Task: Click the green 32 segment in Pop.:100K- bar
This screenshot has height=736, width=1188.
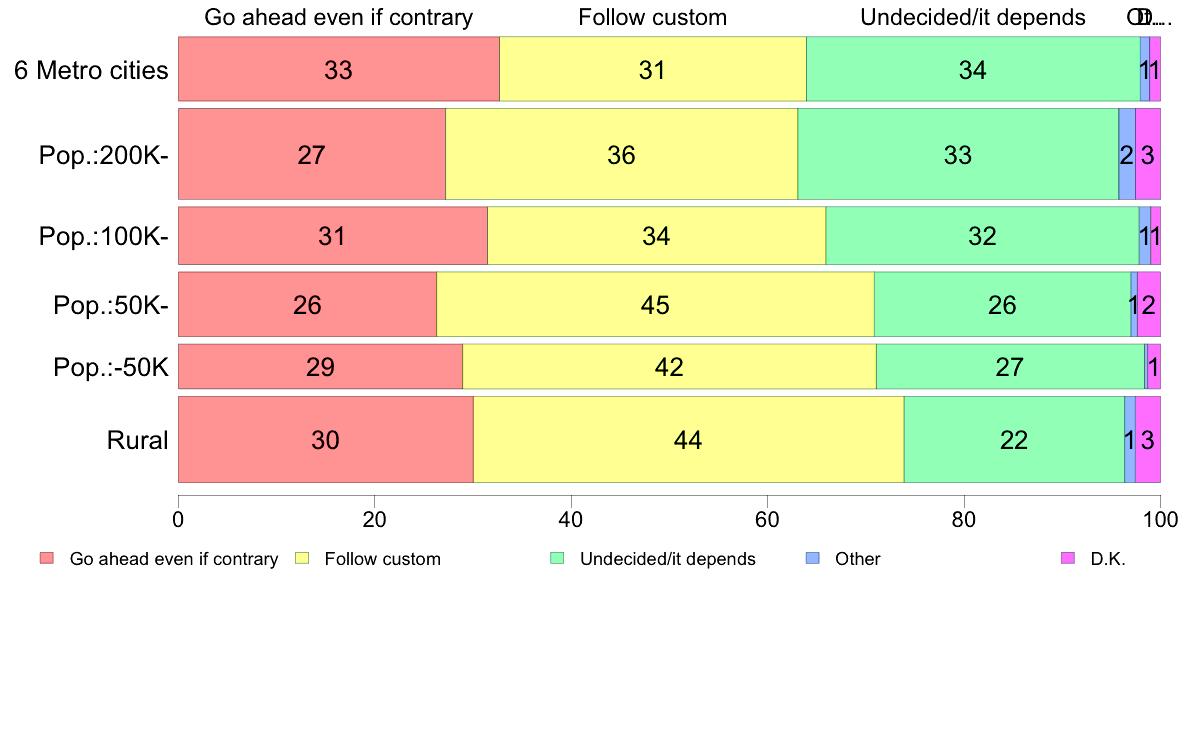Action: [x=982, y=236]
